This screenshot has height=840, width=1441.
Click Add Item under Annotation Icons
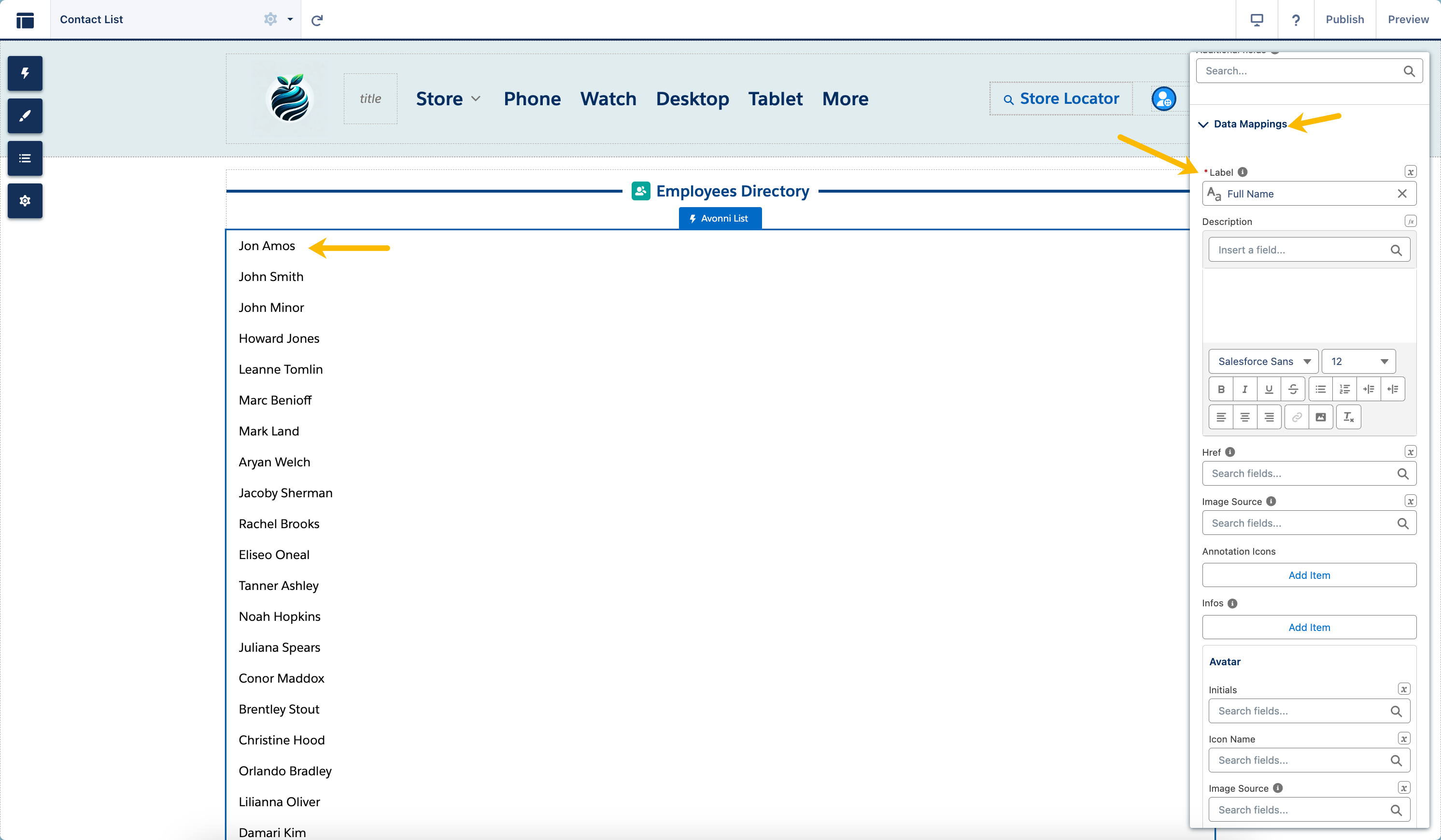(1309, 575)
